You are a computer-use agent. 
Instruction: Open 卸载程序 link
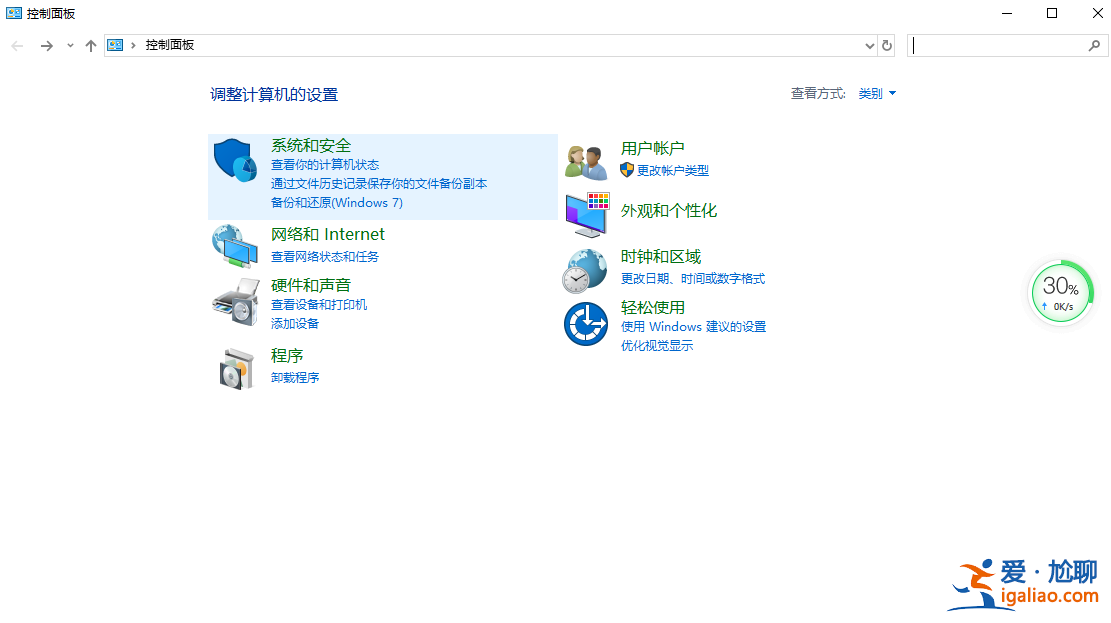click(295, 377)
